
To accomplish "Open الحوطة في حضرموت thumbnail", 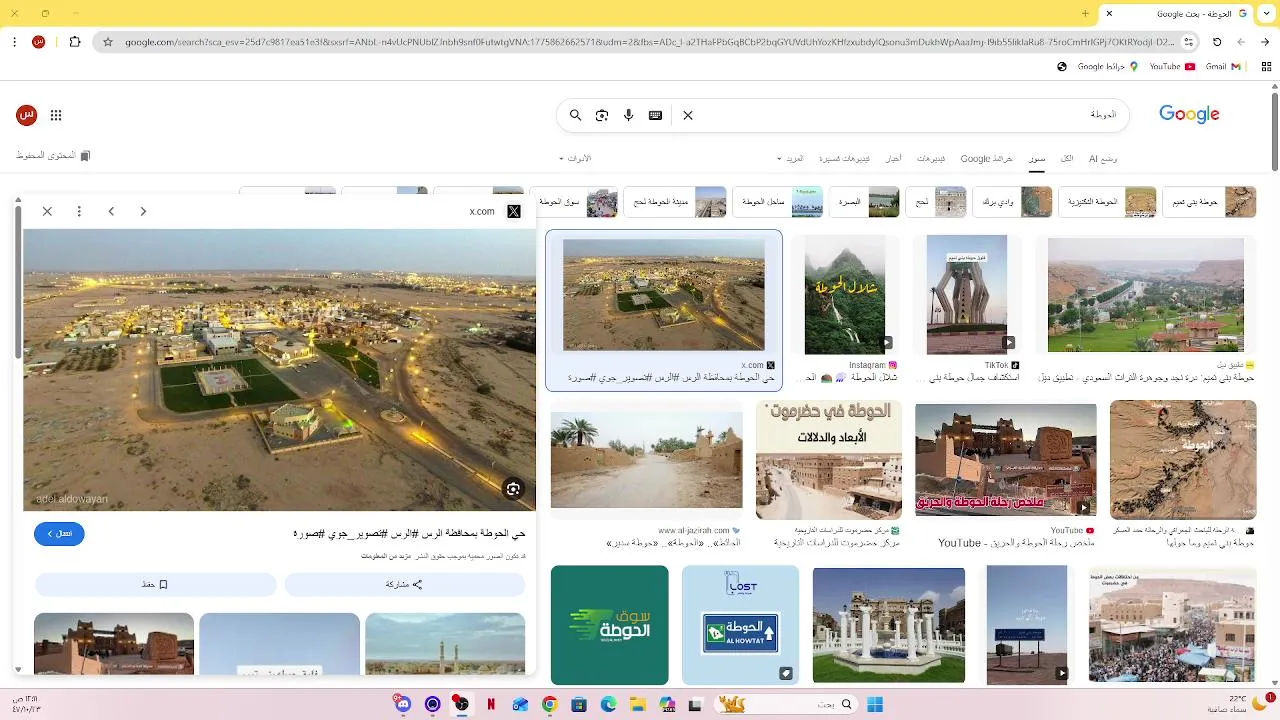I will [829, 460].
